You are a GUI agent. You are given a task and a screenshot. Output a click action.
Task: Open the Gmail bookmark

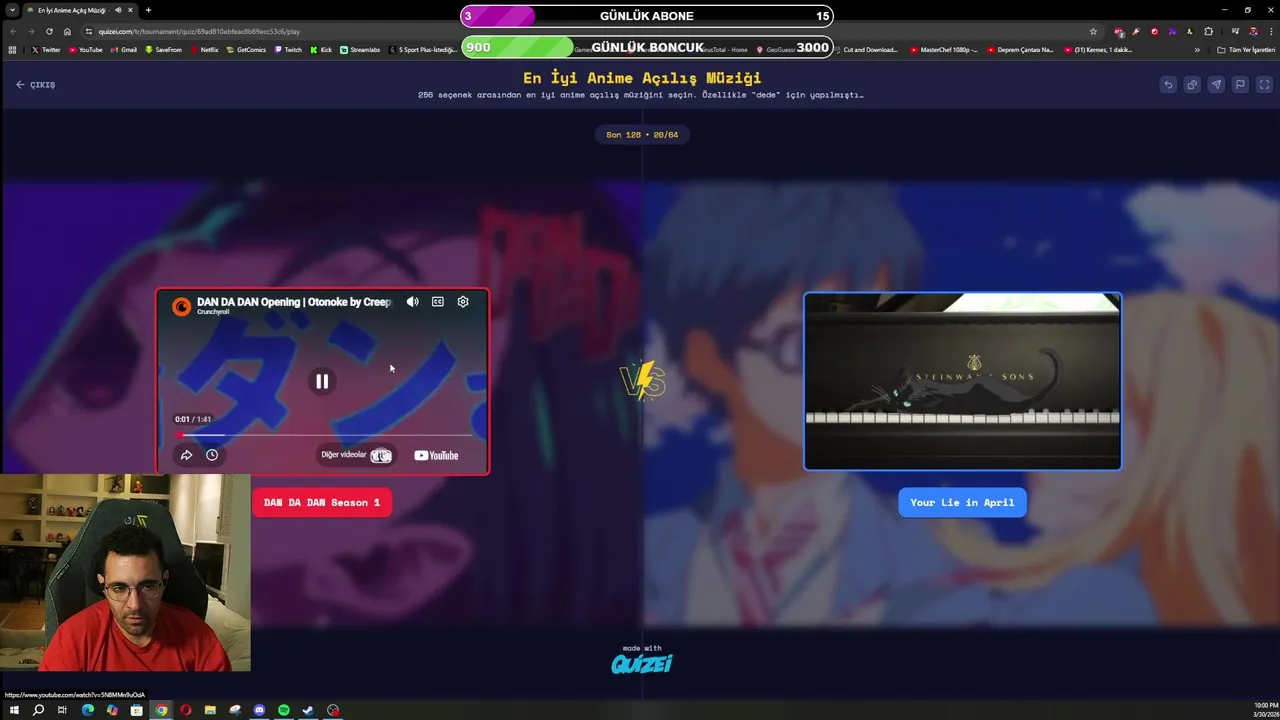coord(124,49)
